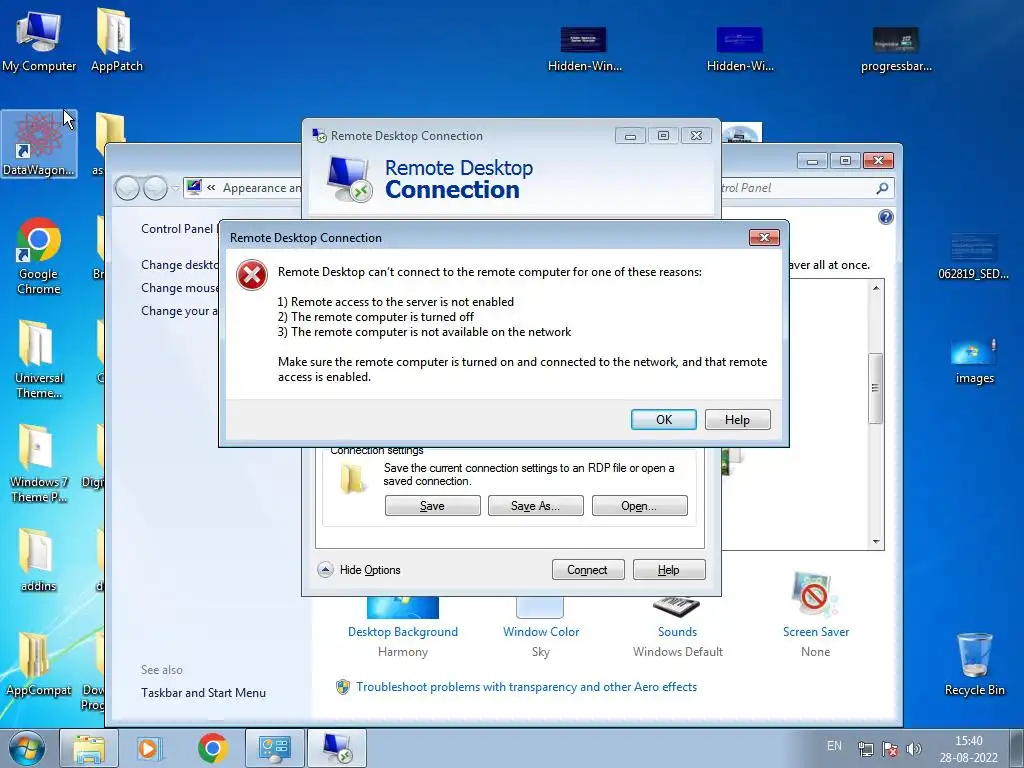Open Taskbar and Start Menu link
The image size is (1024, 768).
[x=203, y=693]
